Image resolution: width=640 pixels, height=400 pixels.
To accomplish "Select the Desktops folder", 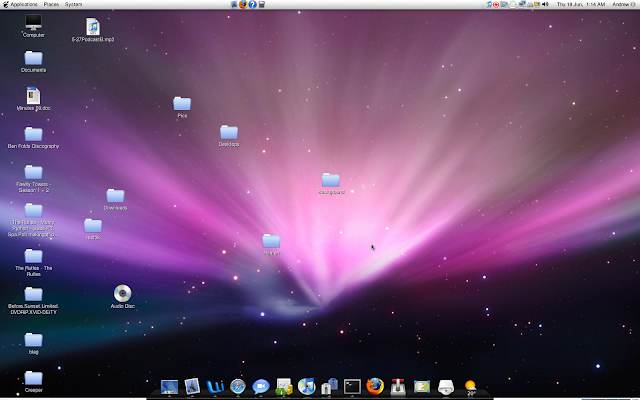I will coord(229,136).
